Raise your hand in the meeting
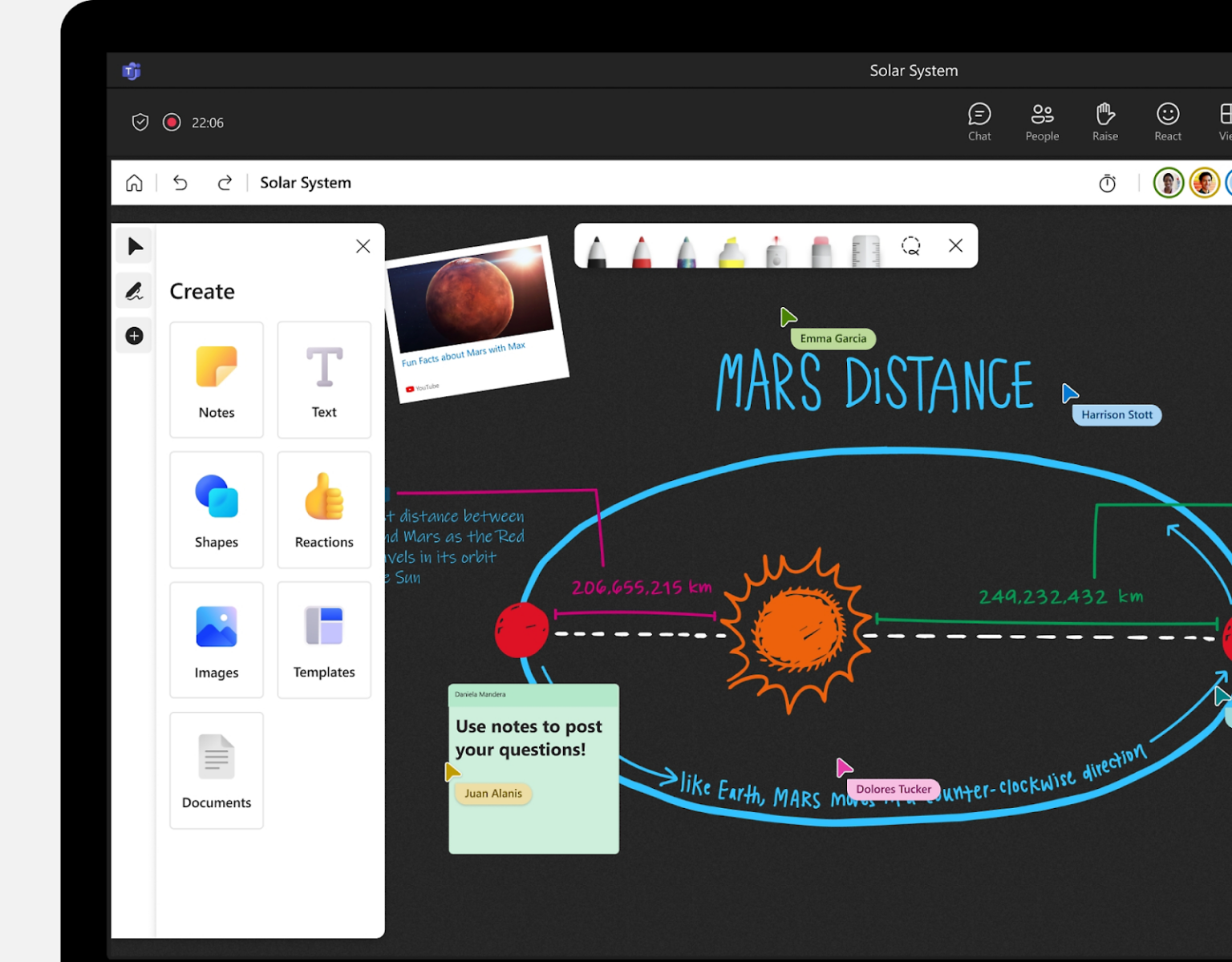The image size is (1232, 962). (1104, 121)
